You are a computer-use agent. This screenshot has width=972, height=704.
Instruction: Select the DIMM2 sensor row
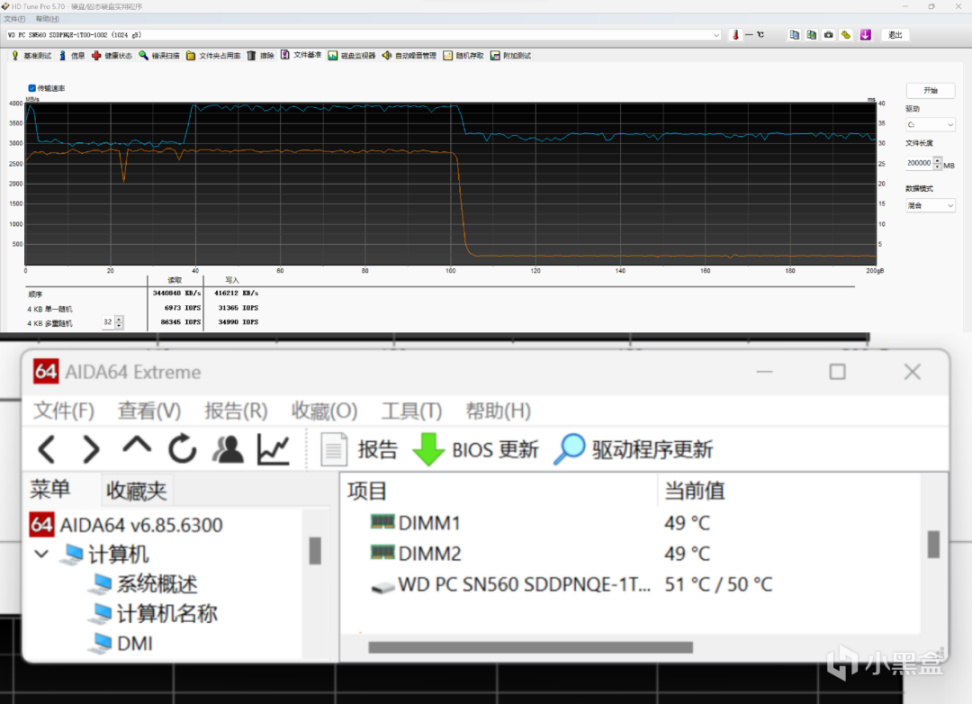click(630, 553)
